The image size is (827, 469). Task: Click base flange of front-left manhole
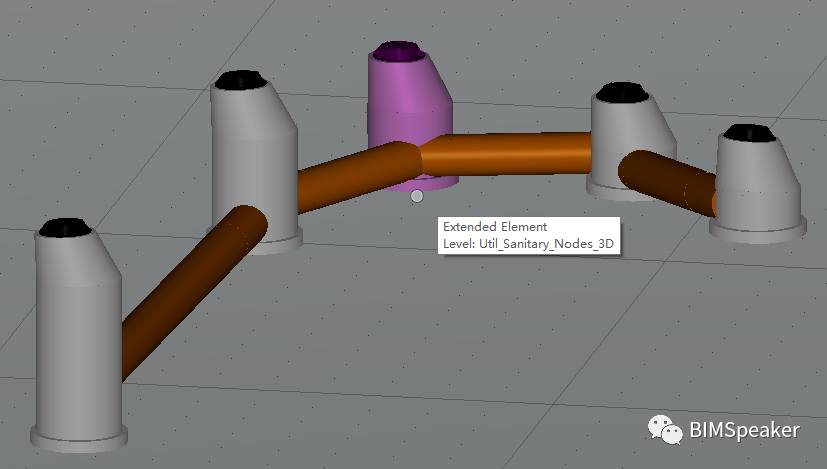pos(80,438)
